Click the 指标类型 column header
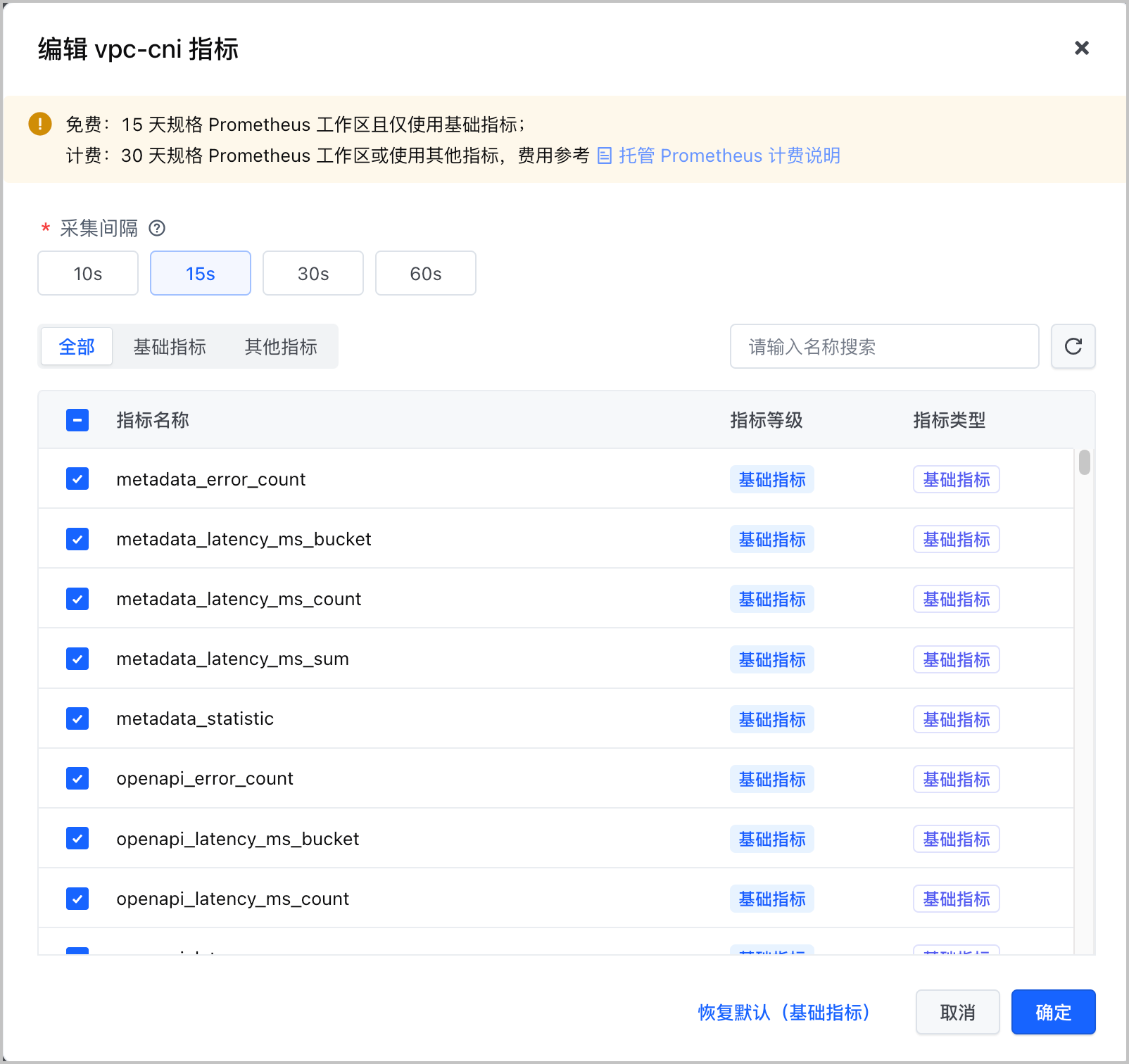The height and width of the screenshot is (1064, 1129). (x=950, y=420)
